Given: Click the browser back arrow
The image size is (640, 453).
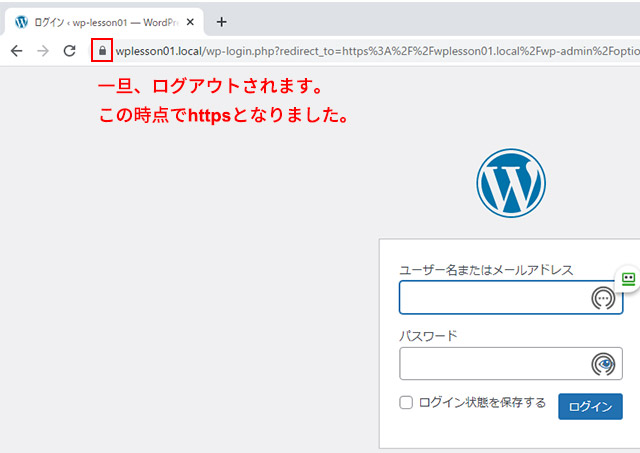Looking at the screenshot, I should 17,51.
